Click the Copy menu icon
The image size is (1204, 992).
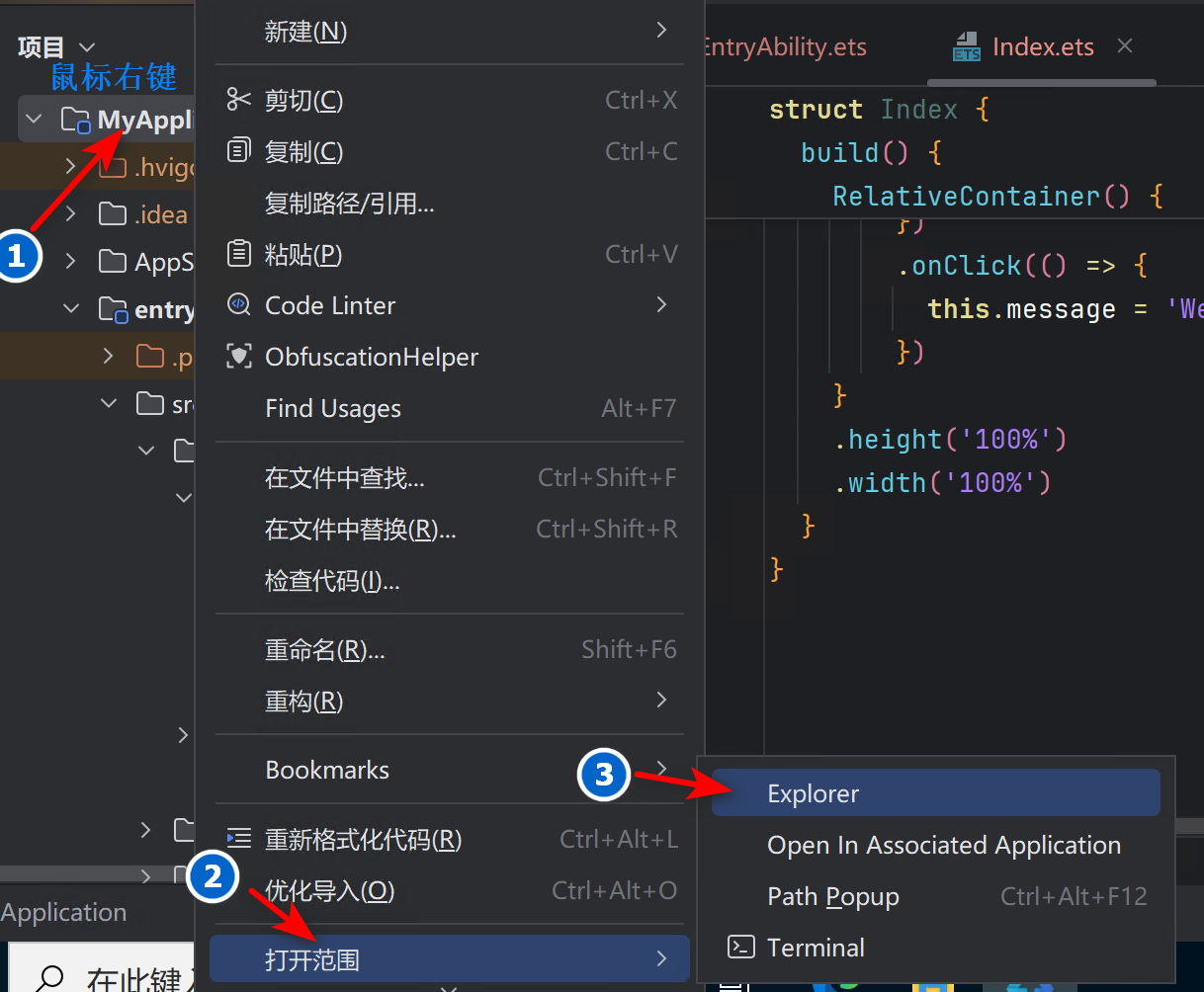[239, 151]
